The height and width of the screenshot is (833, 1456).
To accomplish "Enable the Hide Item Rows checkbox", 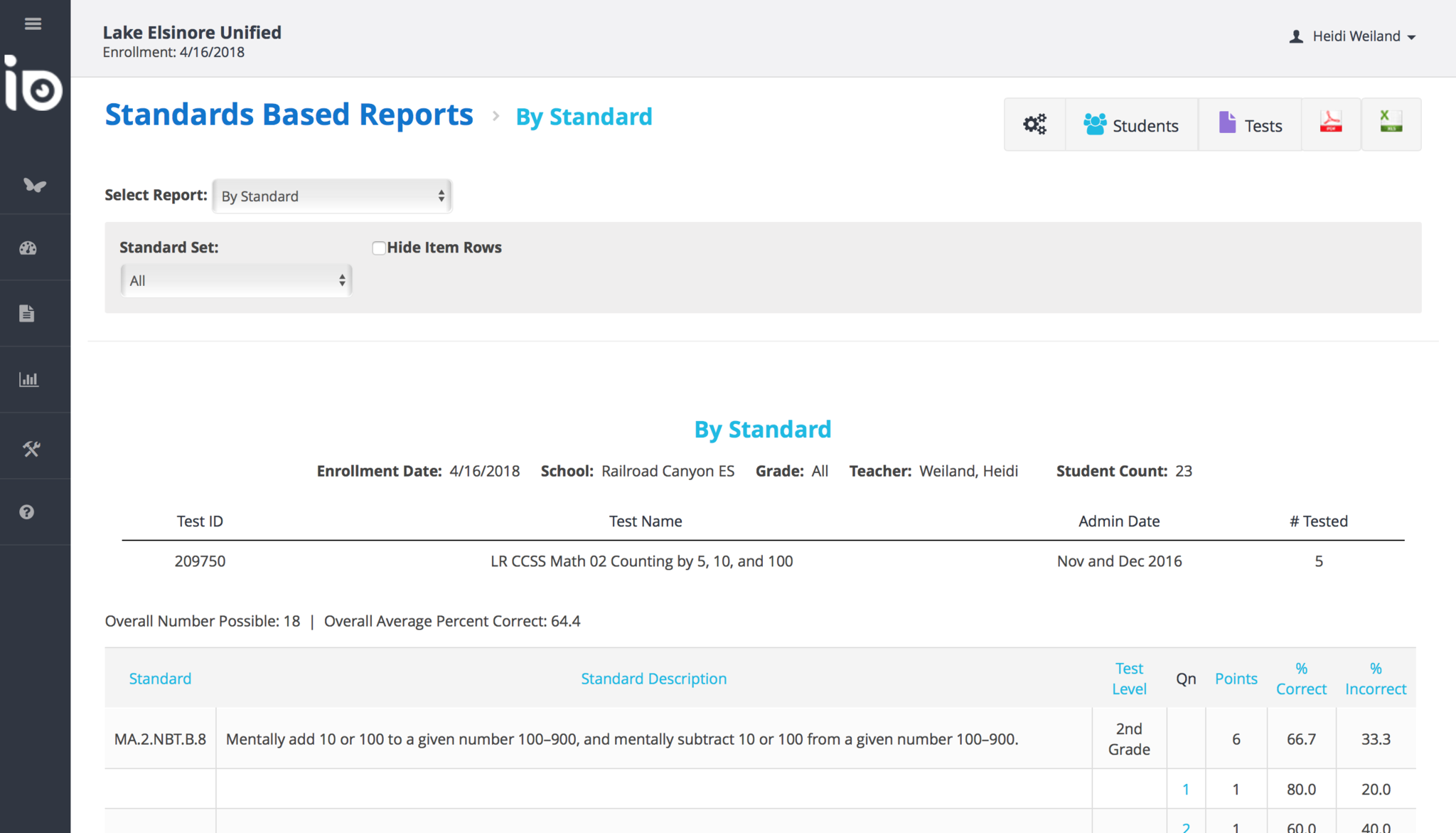I will (x=379, y=248).
